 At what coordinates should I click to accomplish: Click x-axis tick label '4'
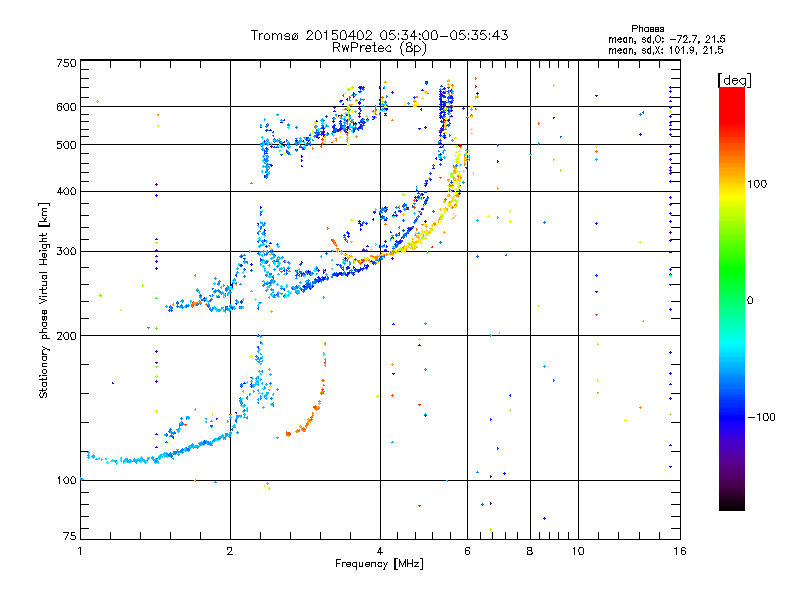pyautogui.click(x=380, y=551)
